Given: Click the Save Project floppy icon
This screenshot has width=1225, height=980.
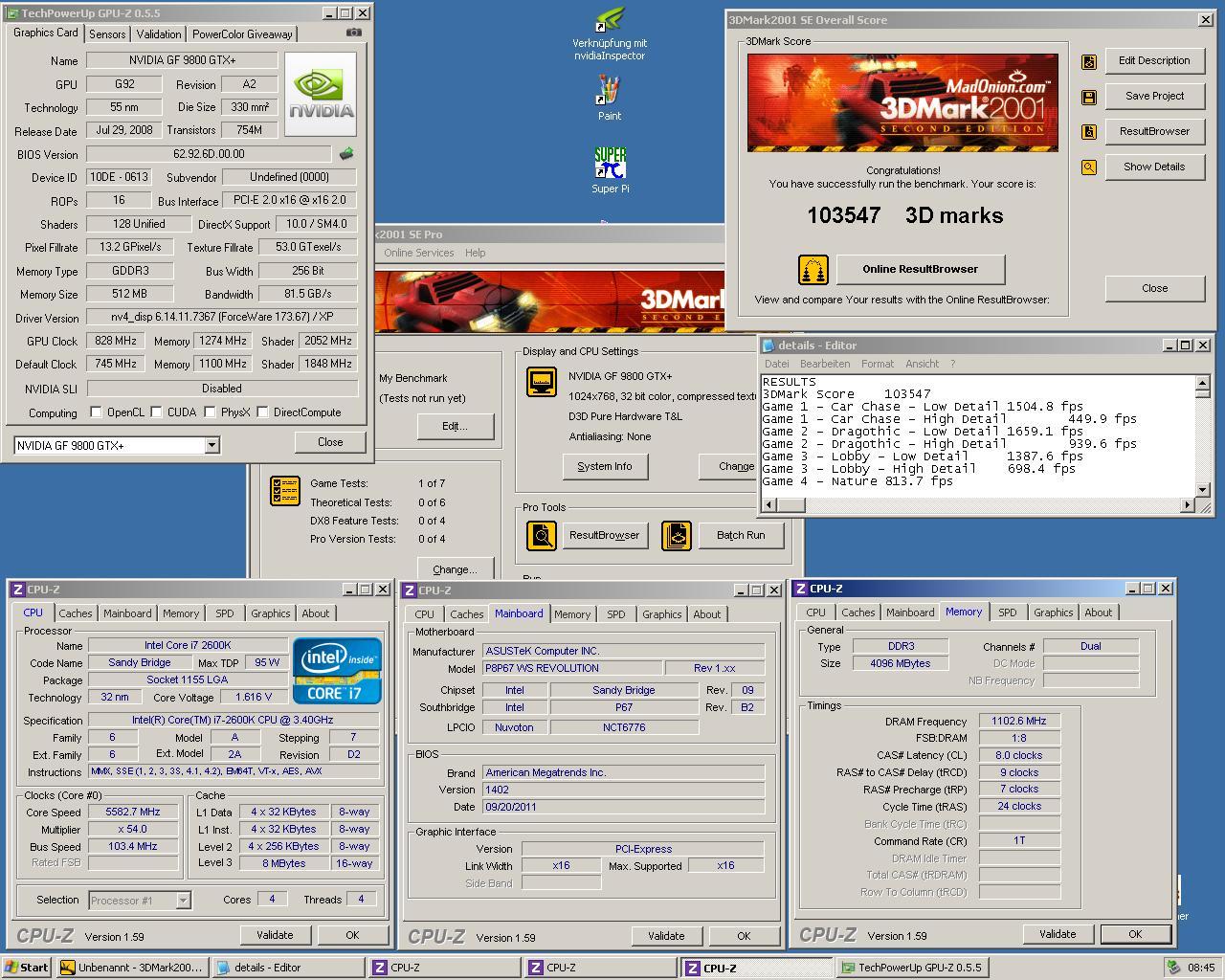Looking at the screenshot, I should 1089,97.
